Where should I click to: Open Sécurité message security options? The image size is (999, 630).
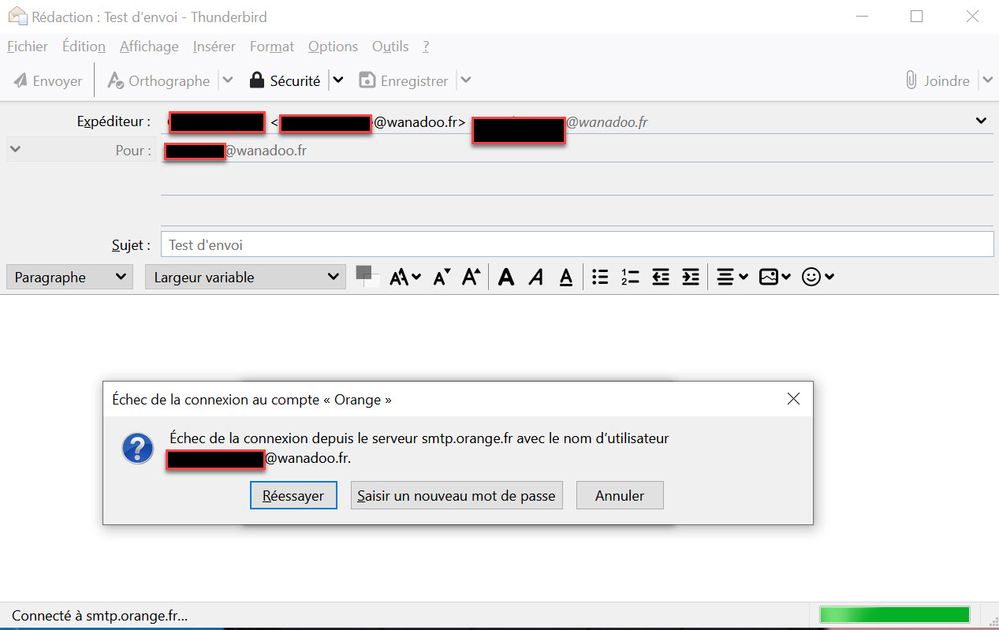click(294, 80)
